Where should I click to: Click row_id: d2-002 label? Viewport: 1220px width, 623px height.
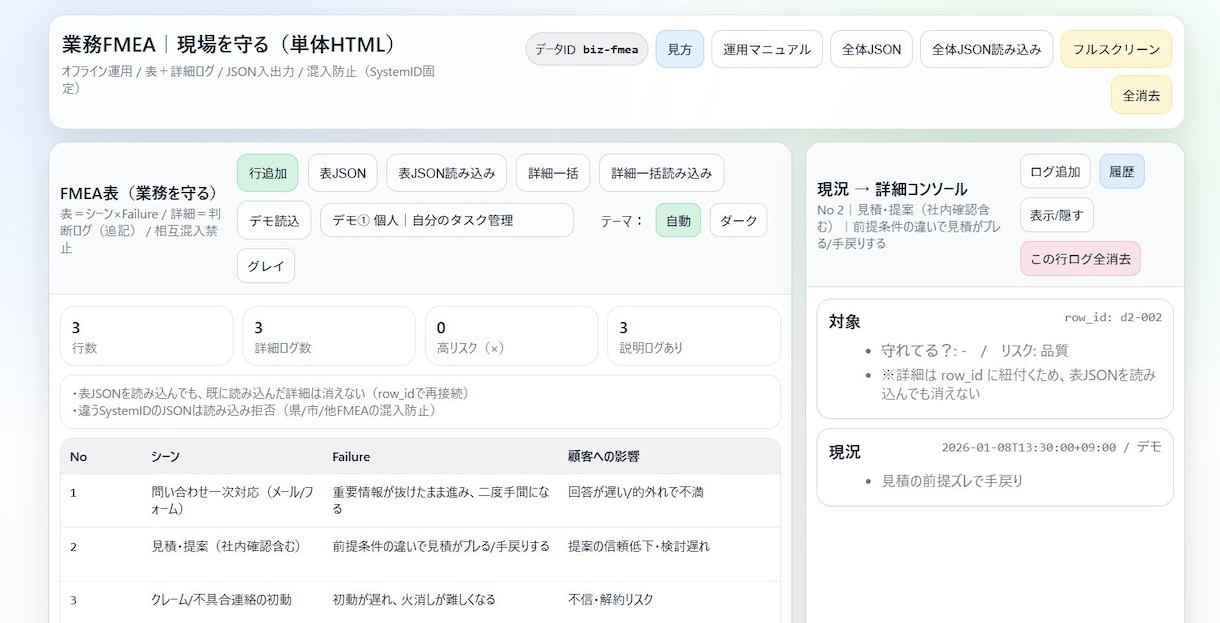1113,317
